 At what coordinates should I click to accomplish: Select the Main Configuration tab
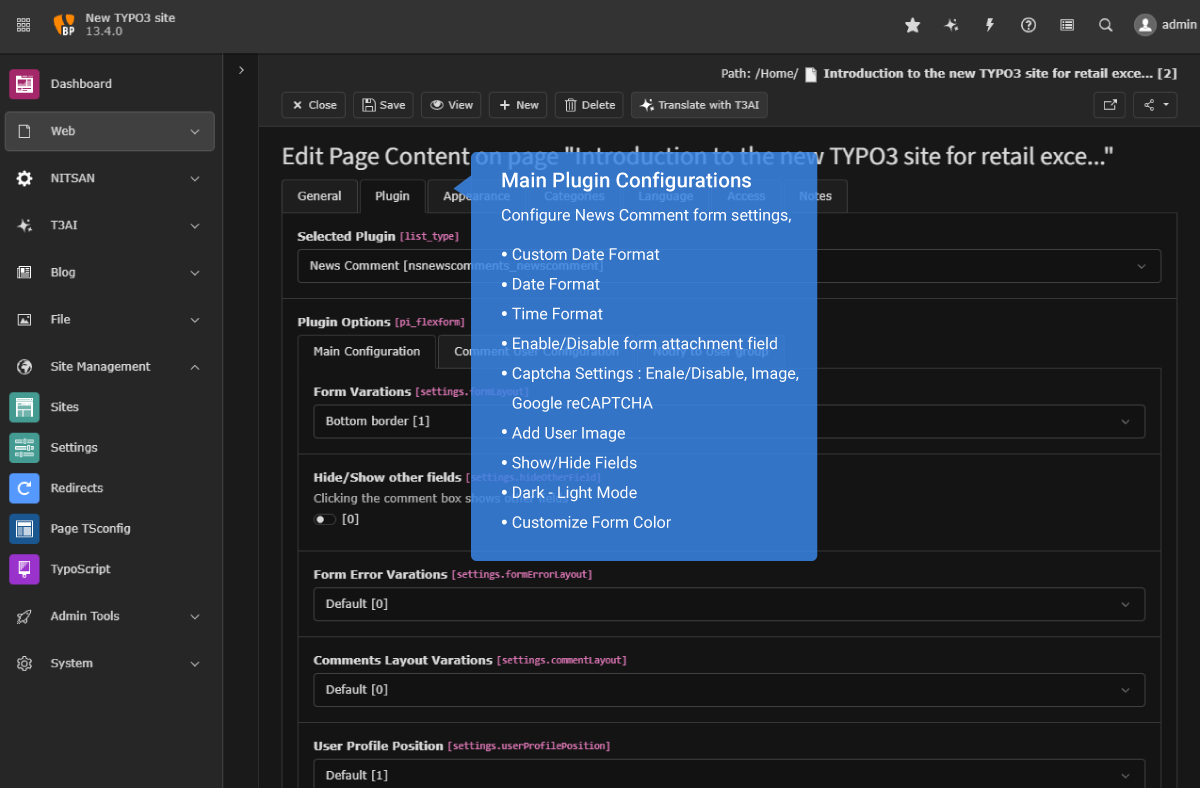pos(366,352)
